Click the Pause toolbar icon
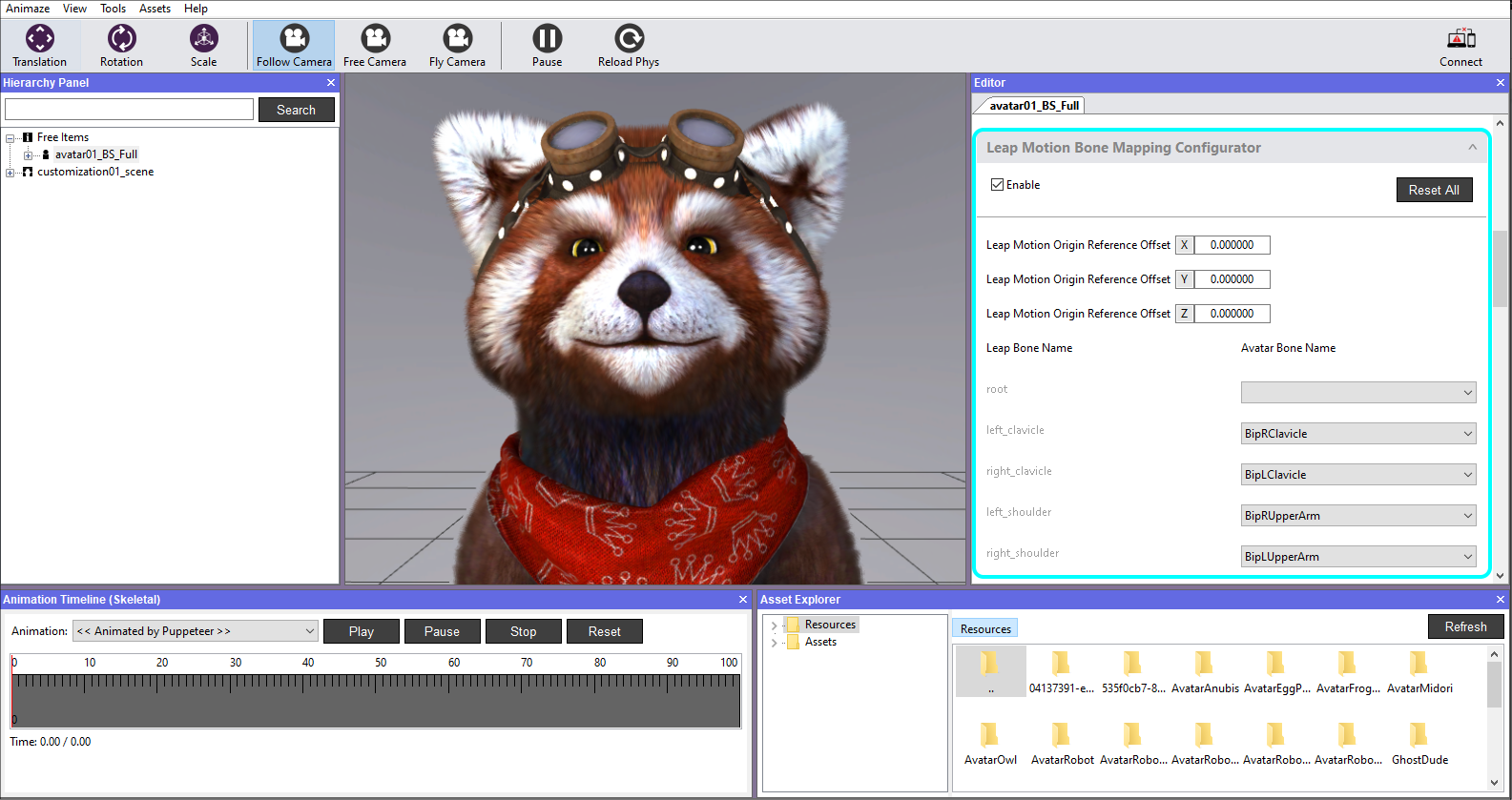This screenshot has height=800, width=1512. [x=547, y=46]
